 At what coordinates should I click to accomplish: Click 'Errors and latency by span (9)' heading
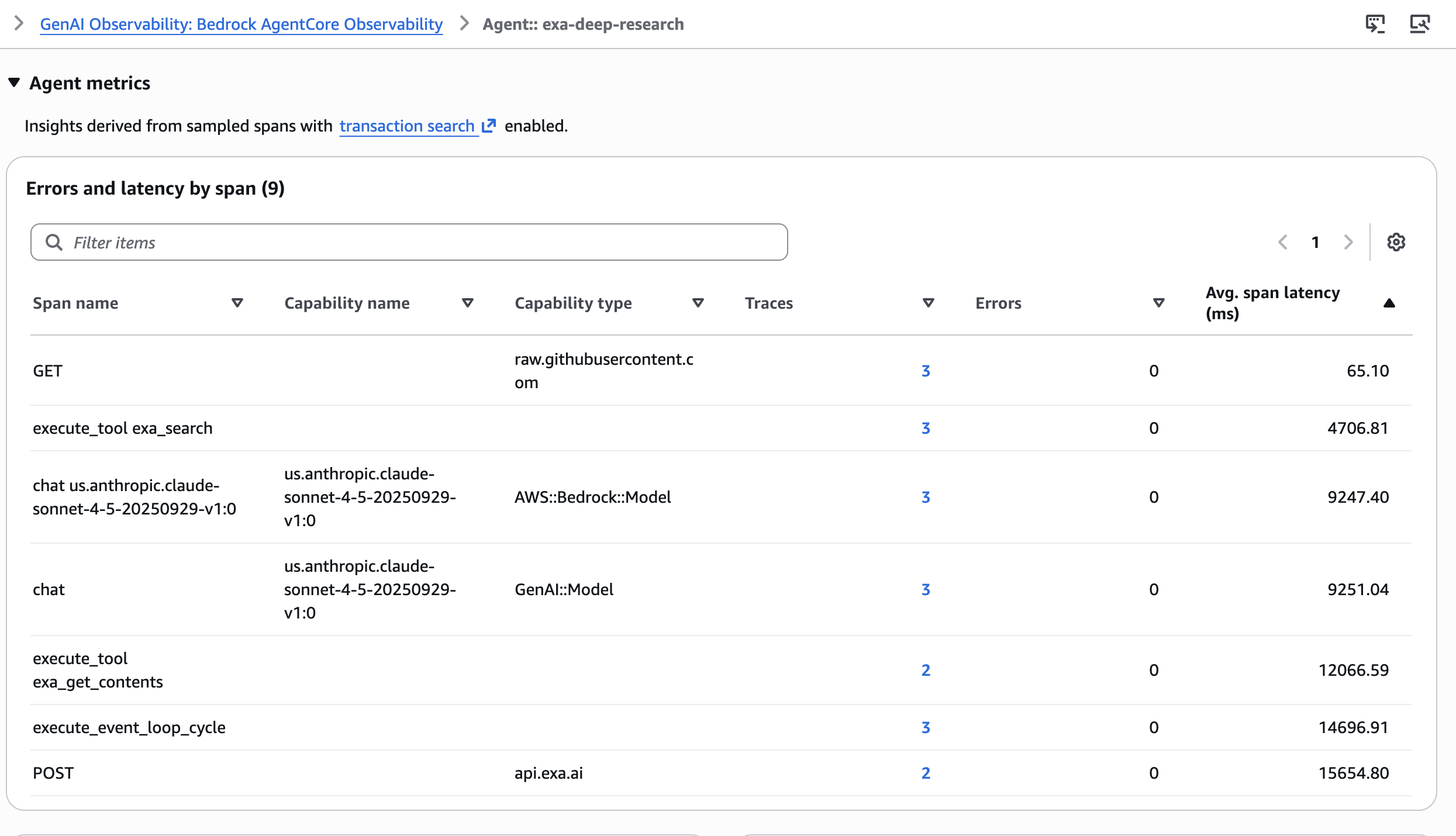156,188
